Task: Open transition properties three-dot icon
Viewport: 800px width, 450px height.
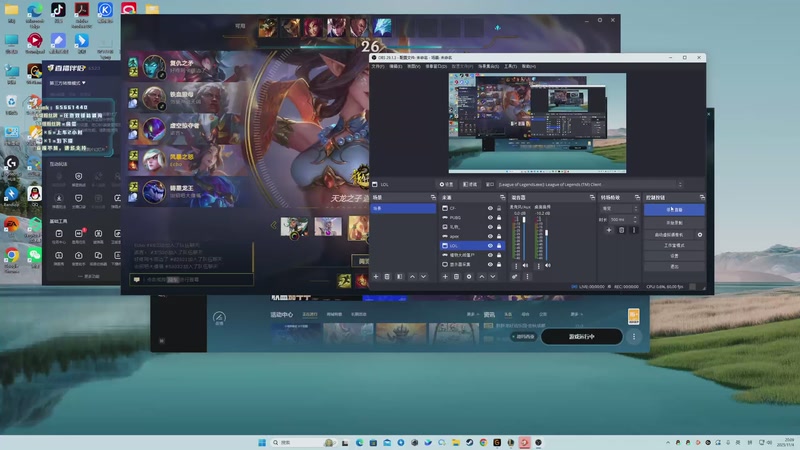Action: (x=634, y=230)
